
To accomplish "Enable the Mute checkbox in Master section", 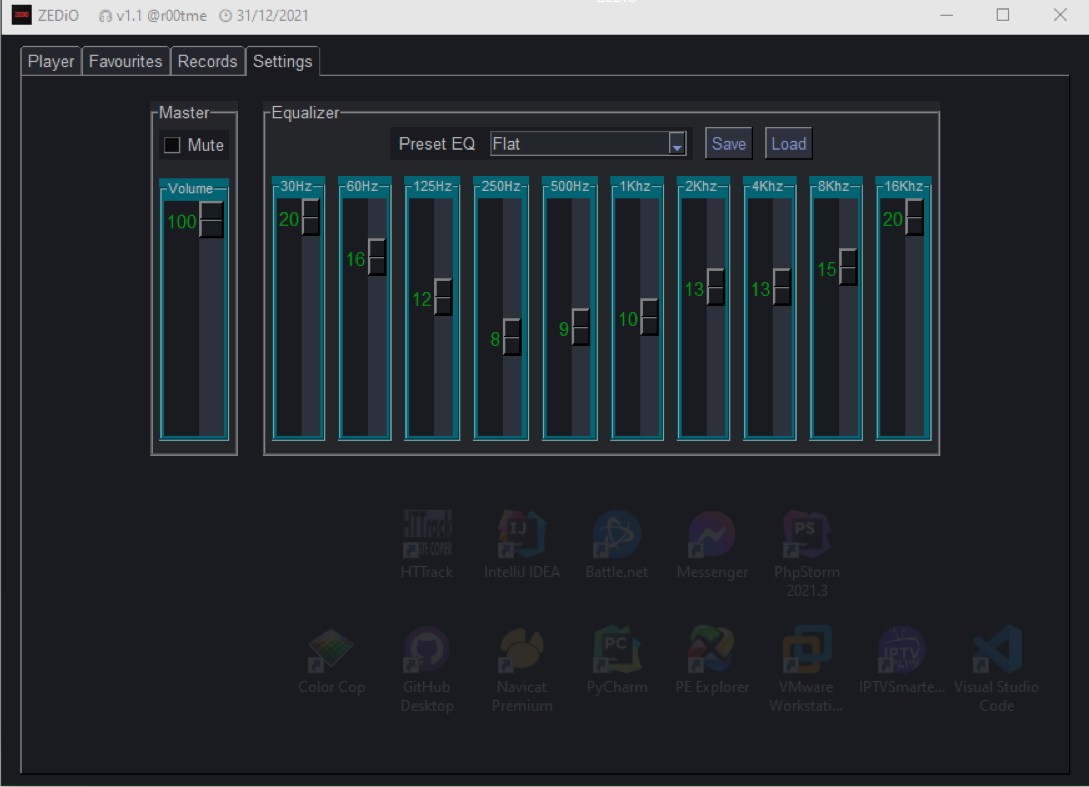I will coord(170,145).
